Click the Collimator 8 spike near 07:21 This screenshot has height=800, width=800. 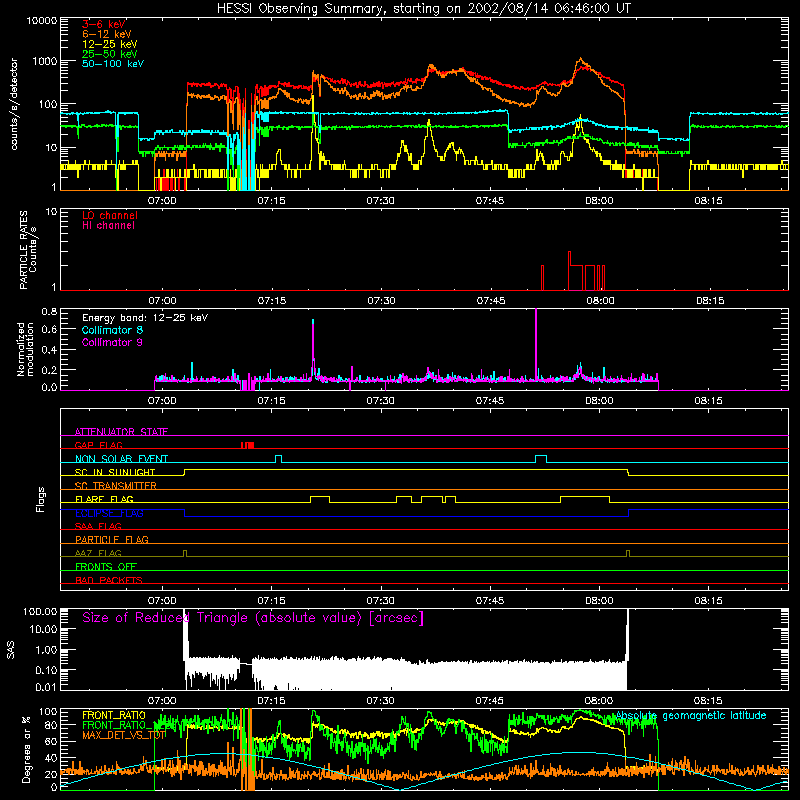pyautogui.click(x=313, y=348)
